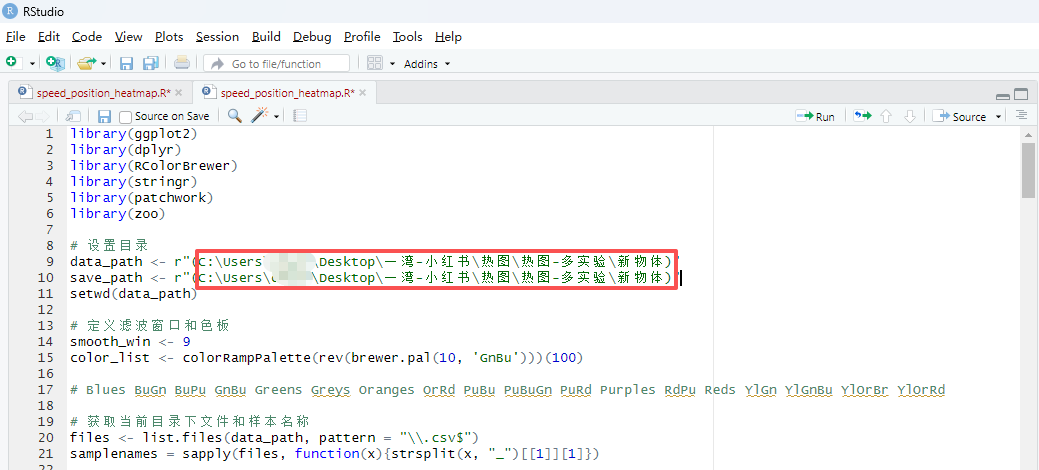Show document outline icon
This screenshot has width=1039, height=470.
click(x=1021, y=116)
